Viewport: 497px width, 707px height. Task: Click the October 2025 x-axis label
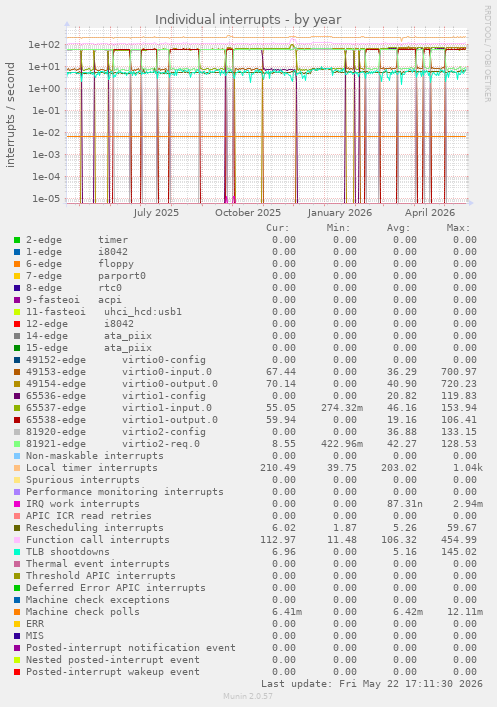pos(248,212)
